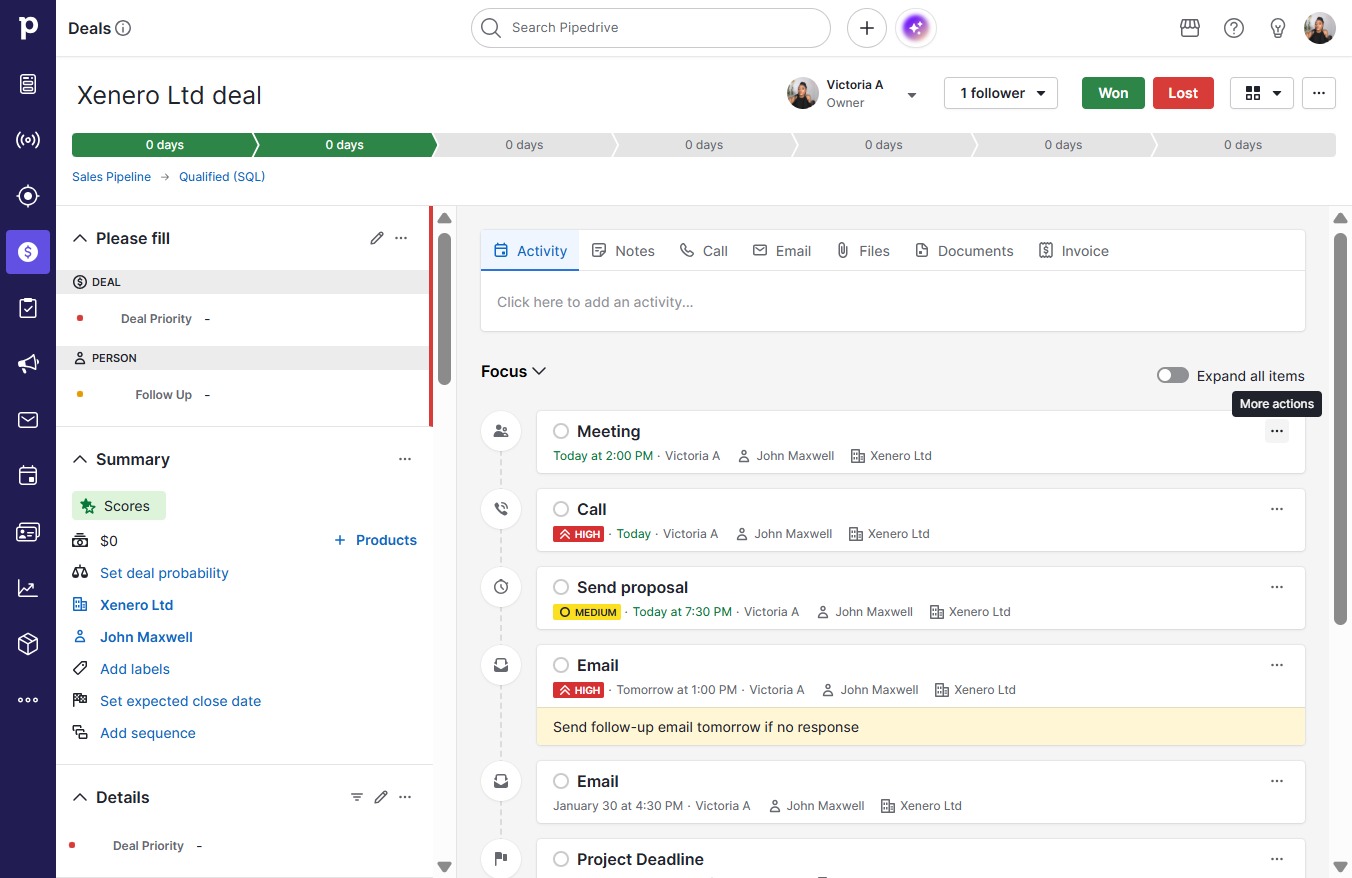1352x878 pixels.
Task: Open the Pipedrive logo home
Action: [28, 28]
